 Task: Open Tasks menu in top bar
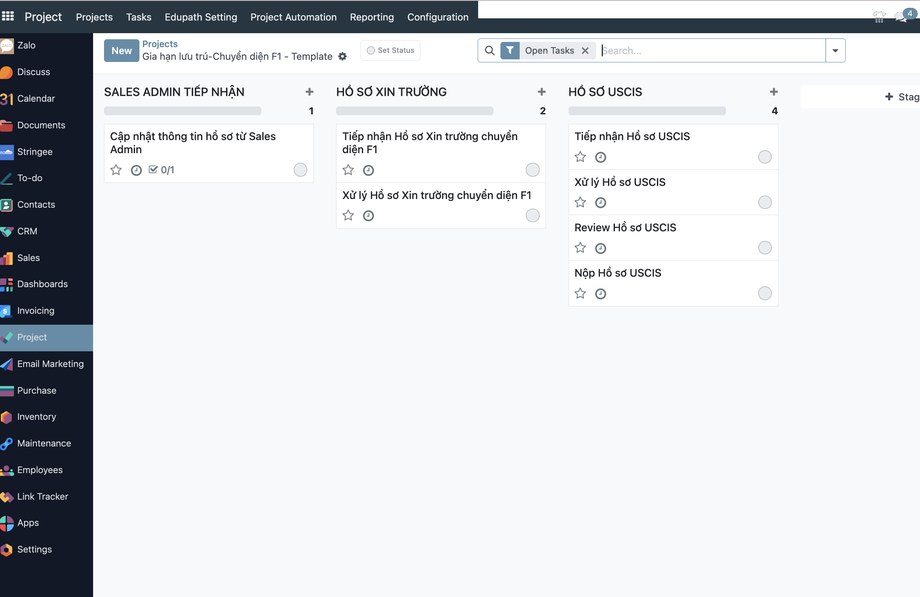(138, 17)
